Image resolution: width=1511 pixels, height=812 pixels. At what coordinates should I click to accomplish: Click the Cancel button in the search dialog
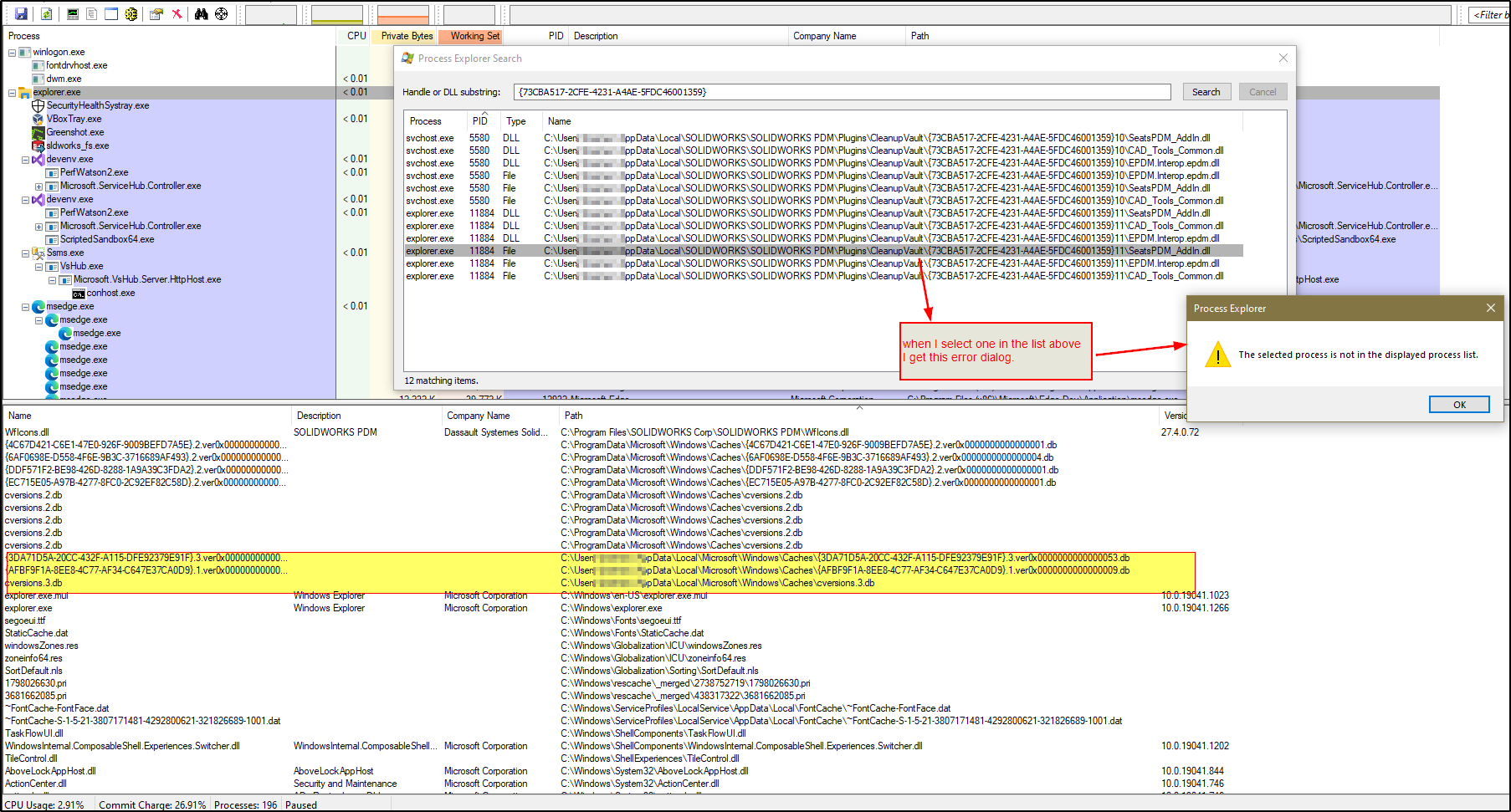point(1263,92)
